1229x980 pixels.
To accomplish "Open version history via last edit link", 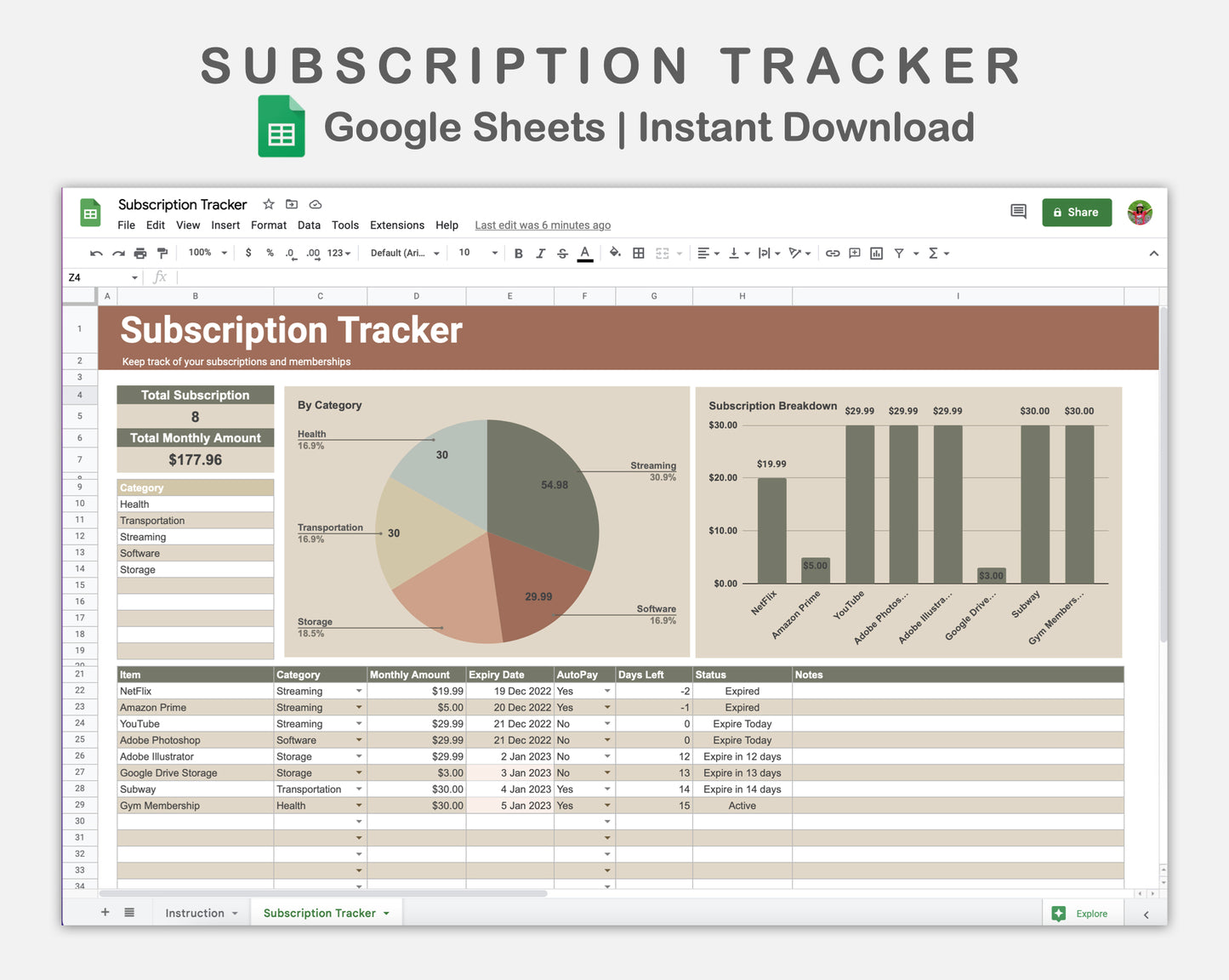I will pos(543,225).
